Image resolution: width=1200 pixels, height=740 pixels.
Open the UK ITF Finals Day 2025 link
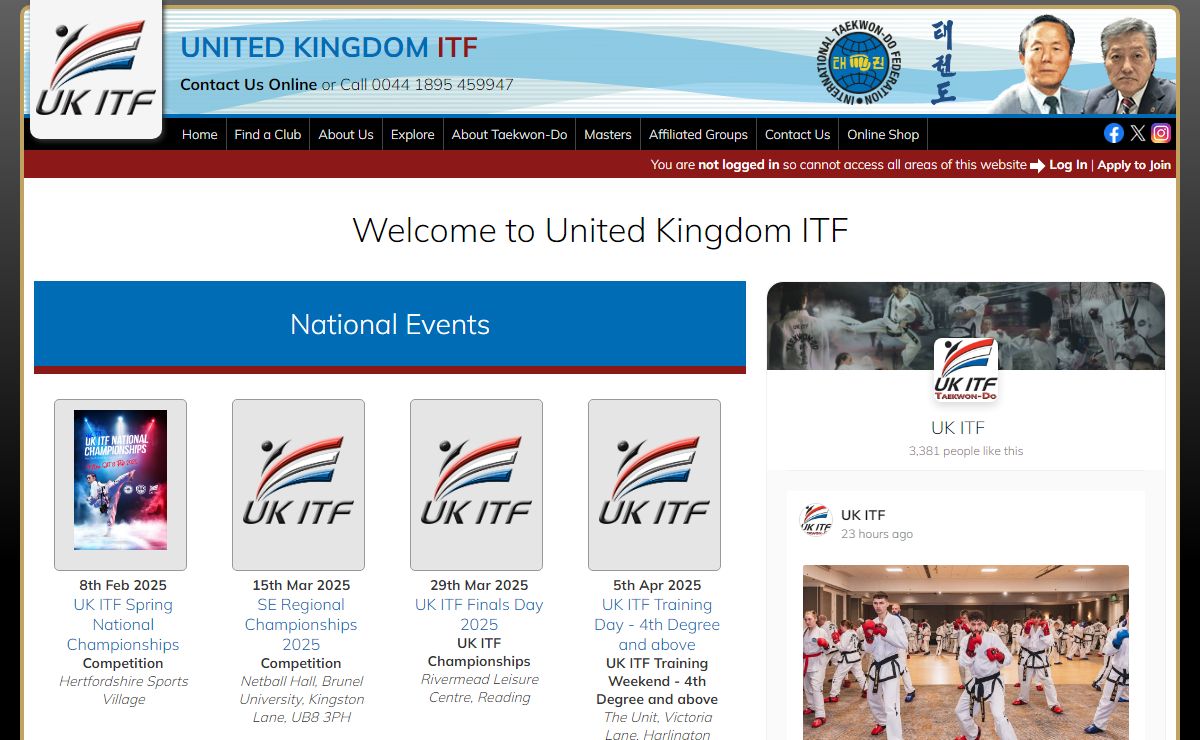tap(479, 614)
